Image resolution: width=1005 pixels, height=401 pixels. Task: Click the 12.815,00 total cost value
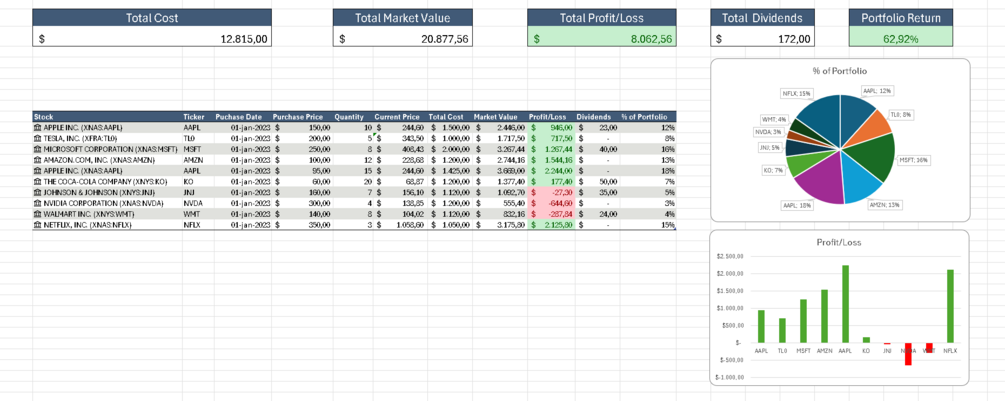pyautogui.click(x=152, y=38)
